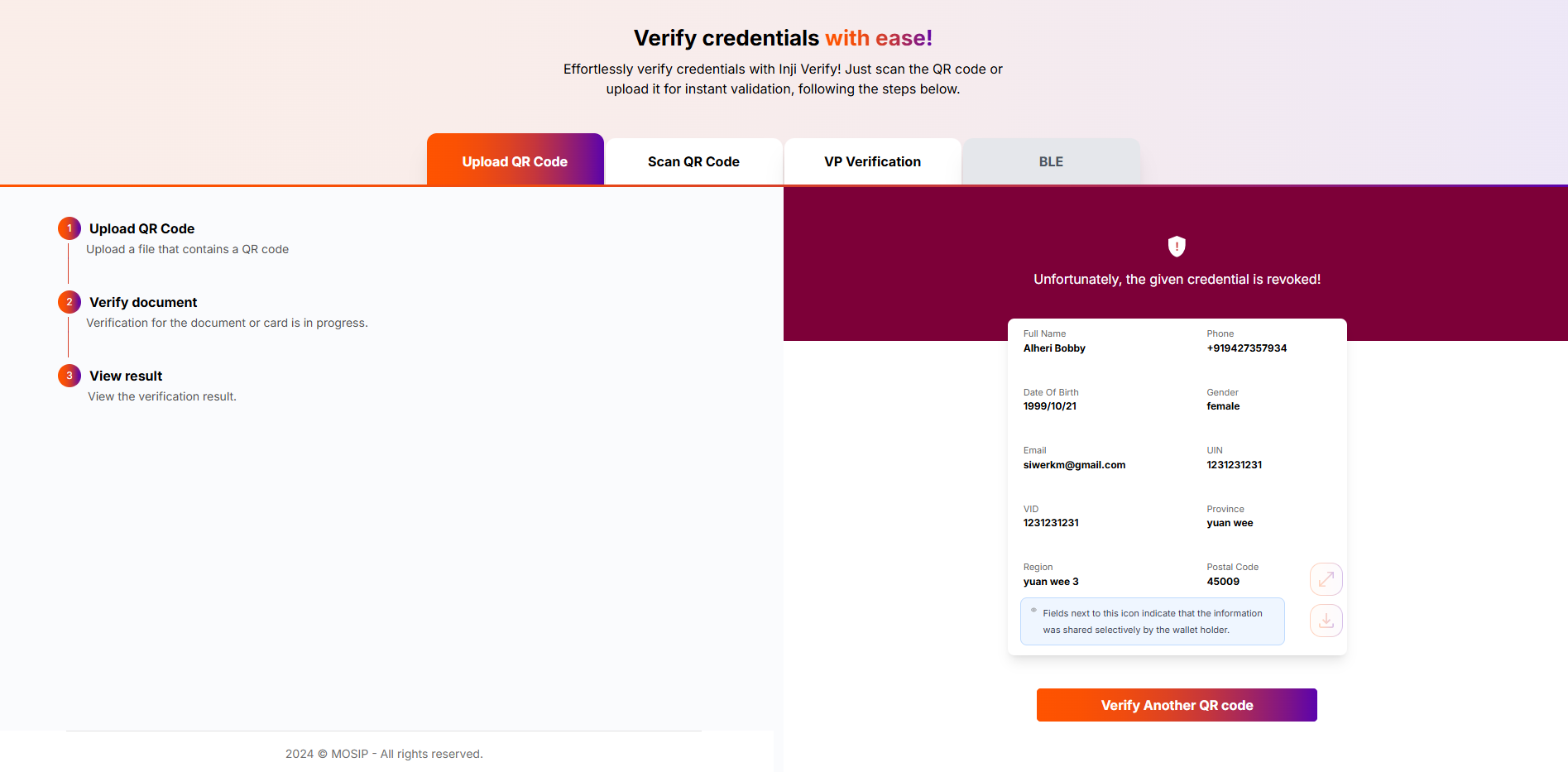Download the verified credential card
Image resolution: width=1568 pixels, height=772 pixels.
(x=1326, y=621)
